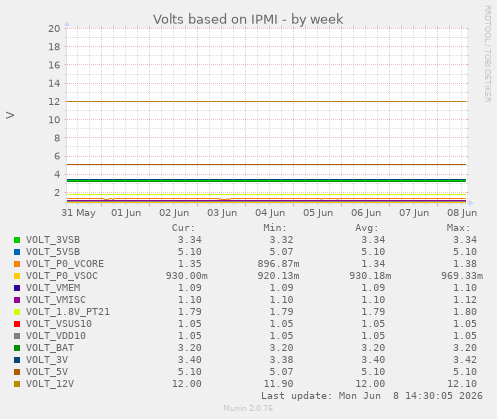
Task: Click the 3.42 max value of VOLT_3V
Action: tap(465, 360)
